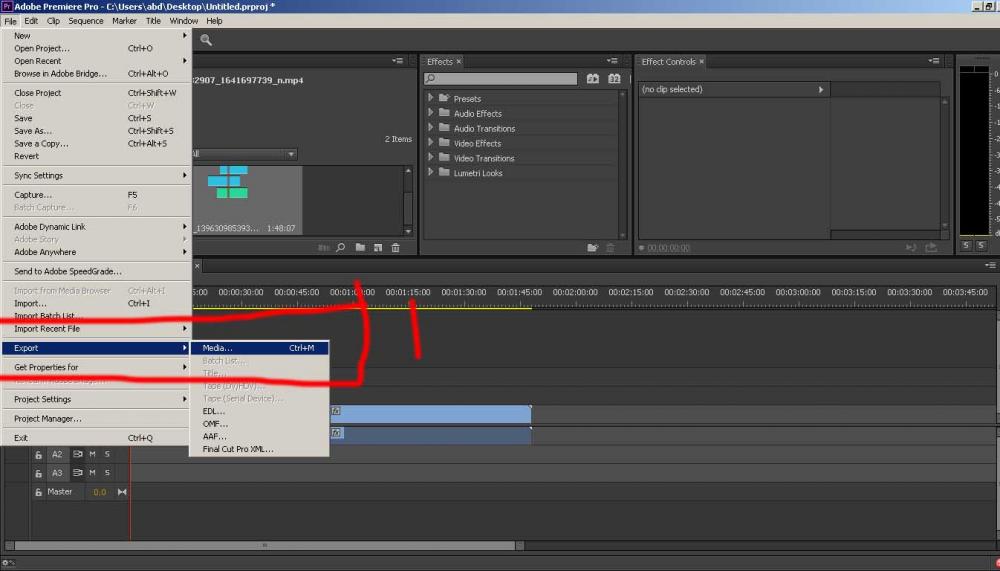Click Accelerated Effects filter icon in Effects panel
Screen dimensions: 1000x571
coord(593,78)
